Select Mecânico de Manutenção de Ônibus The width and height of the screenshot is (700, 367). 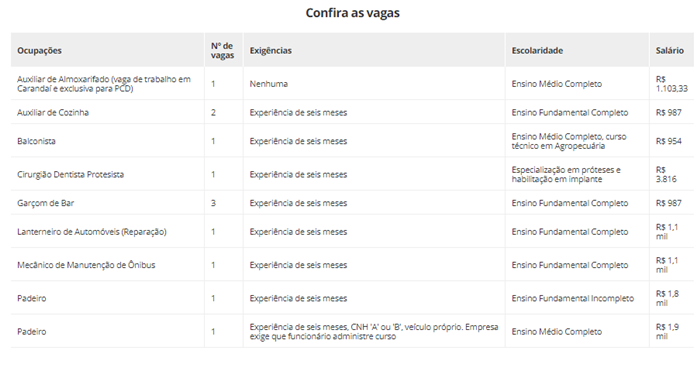(x=86, y=265)
